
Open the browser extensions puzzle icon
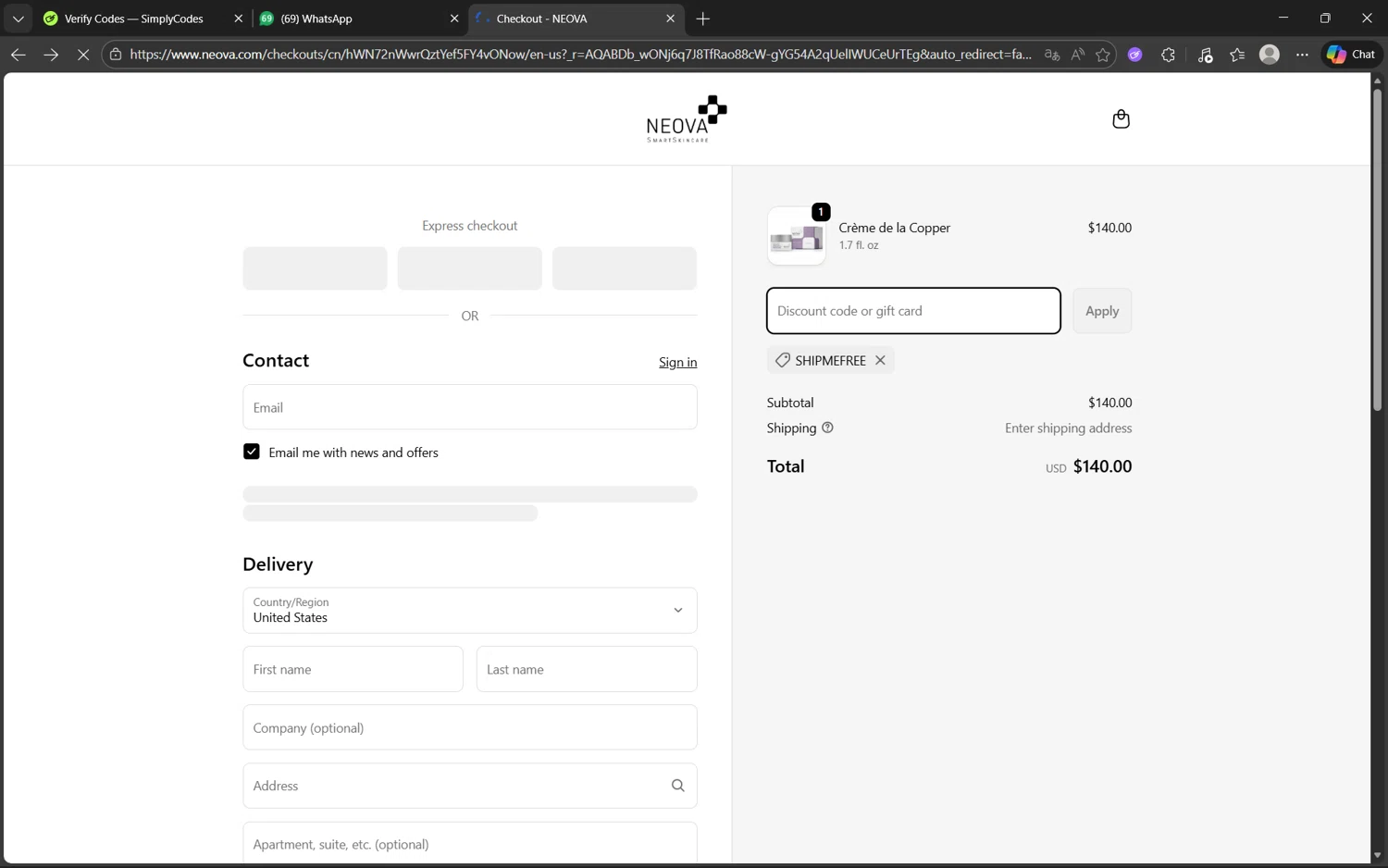[x=1168, y=55]
